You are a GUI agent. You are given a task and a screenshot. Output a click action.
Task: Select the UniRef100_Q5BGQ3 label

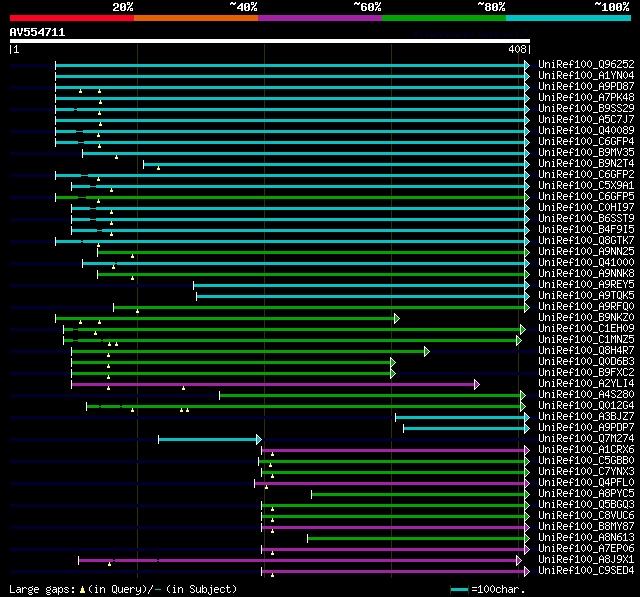pyautogui.click(x=586, y=505)
